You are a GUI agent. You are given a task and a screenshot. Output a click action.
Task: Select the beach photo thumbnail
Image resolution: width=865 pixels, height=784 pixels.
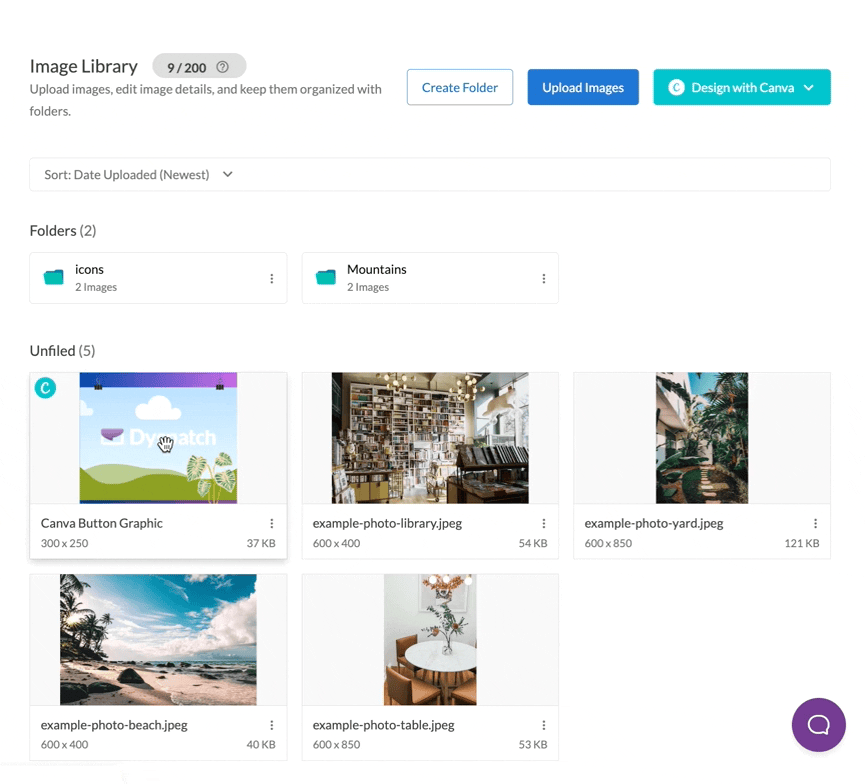158,639
